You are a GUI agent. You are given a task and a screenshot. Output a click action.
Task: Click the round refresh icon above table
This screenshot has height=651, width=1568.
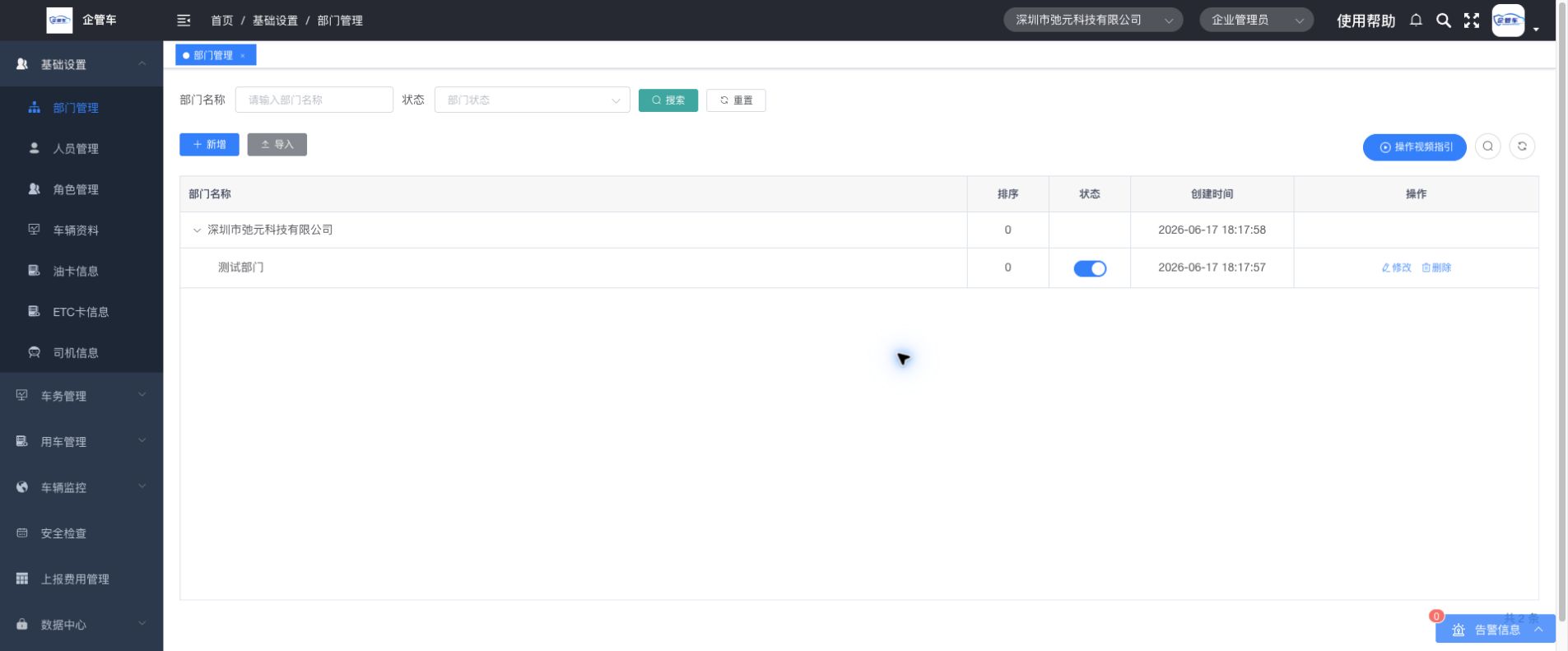click(1522, 146)
